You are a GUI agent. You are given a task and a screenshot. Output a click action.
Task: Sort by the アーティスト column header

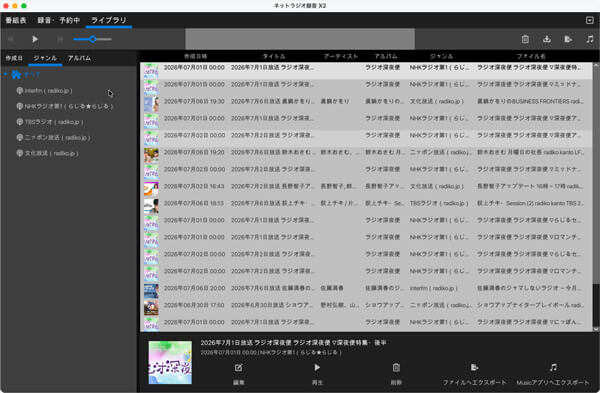[341, 56]
